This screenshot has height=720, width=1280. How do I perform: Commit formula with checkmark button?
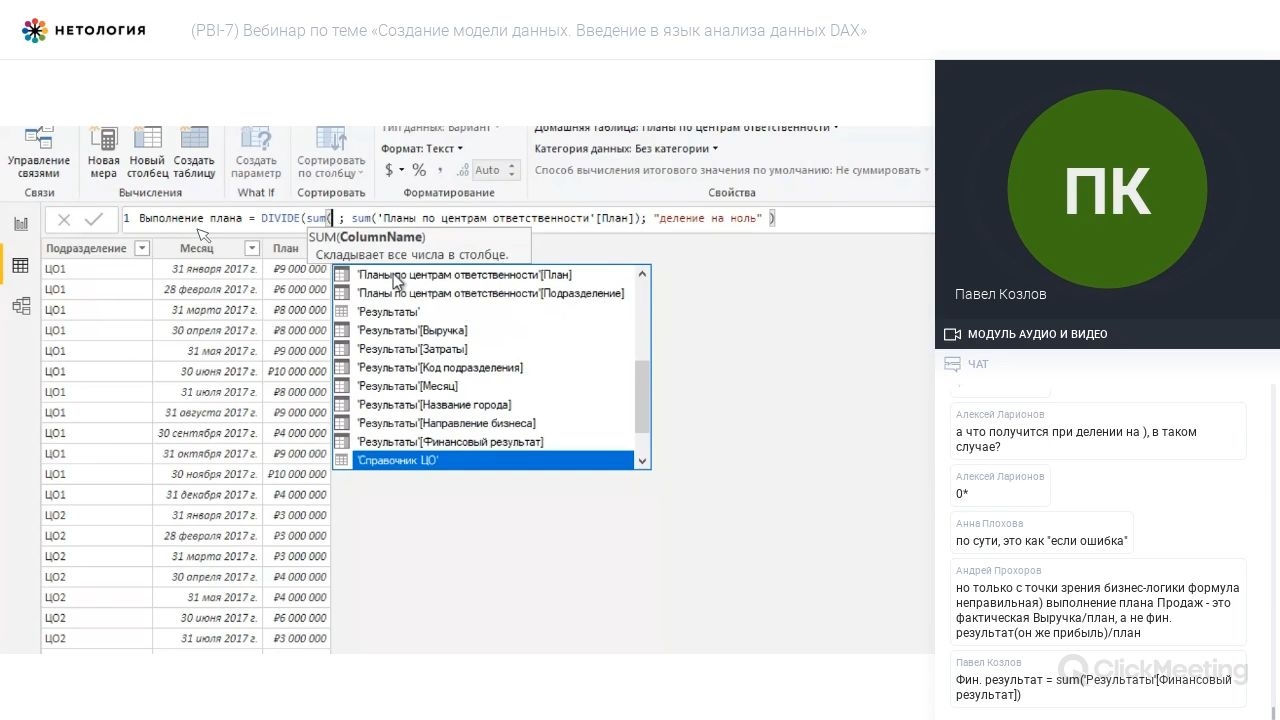[94, 219]
